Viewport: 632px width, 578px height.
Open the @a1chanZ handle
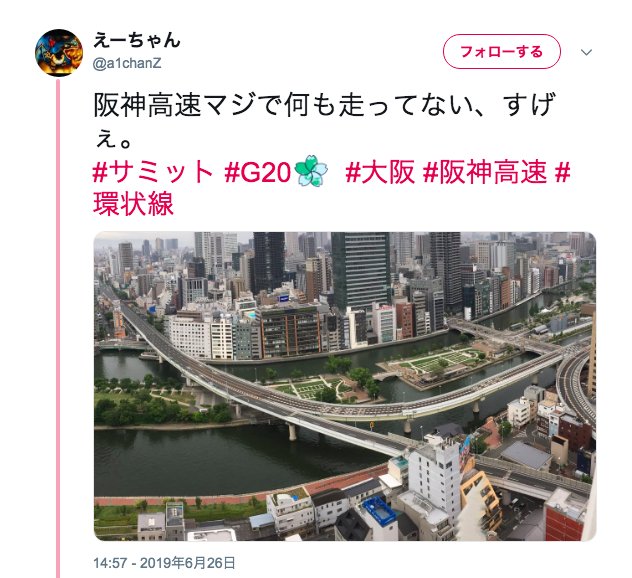127,64
